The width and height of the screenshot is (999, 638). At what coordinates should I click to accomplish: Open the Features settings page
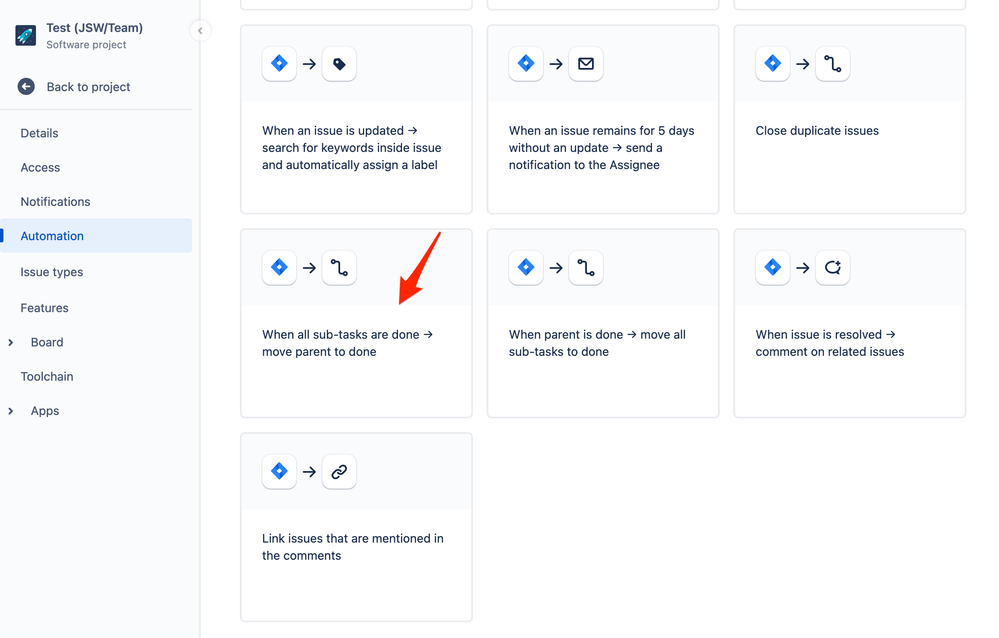point(44,307)
